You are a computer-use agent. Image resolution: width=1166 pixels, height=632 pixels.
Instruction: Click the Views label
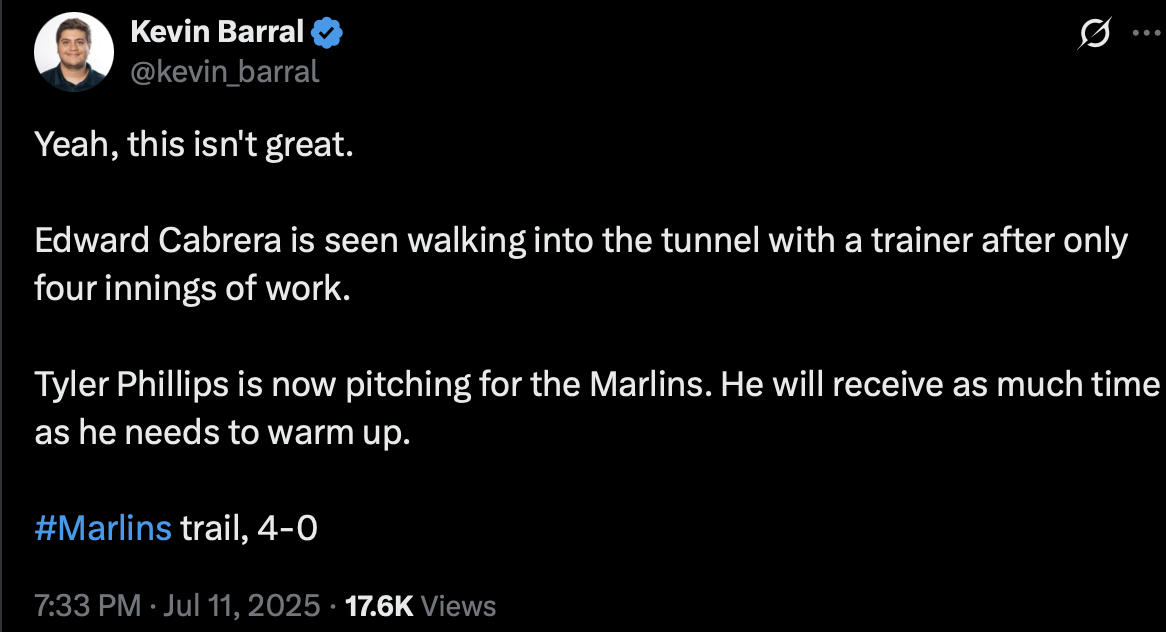459,606
